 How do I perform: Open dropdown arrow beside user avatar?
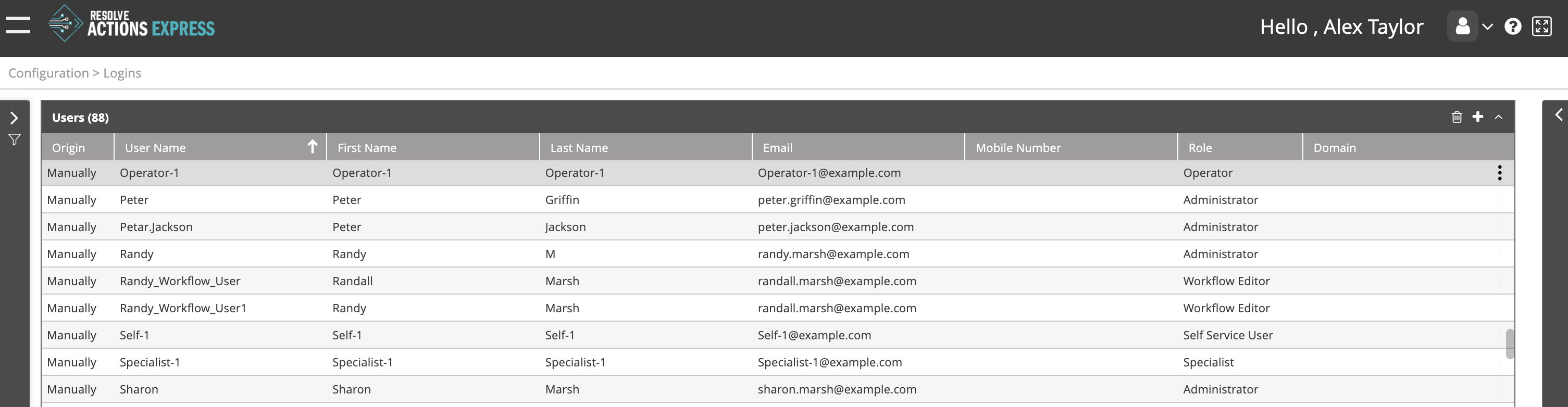point(1488,27)
